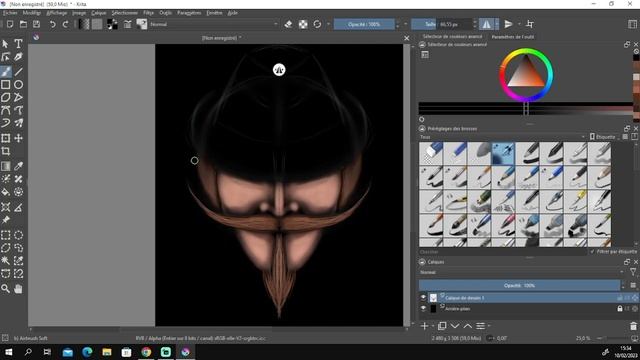The width and height of the screenshot is (640, 360).
Task: Select the Transform tool
Action: [6, 138]
